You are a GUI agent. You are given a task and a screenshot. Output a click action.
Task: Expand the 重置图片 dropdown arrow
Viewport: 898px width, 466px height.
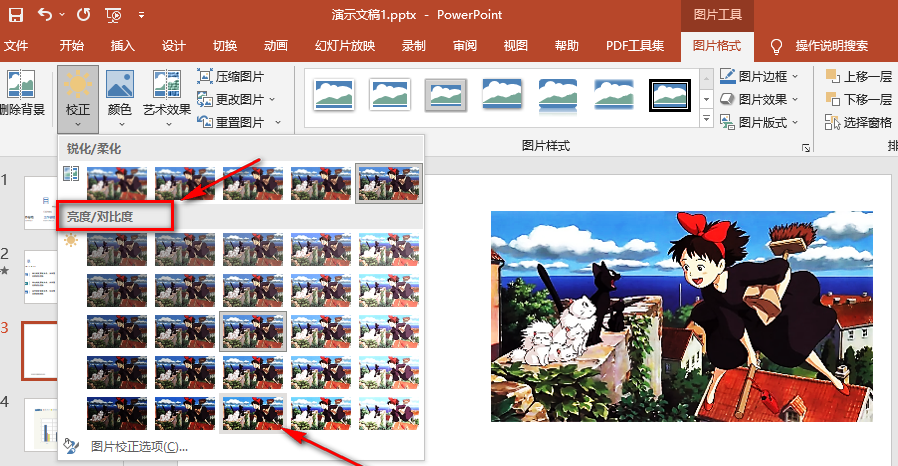(278, 122)
